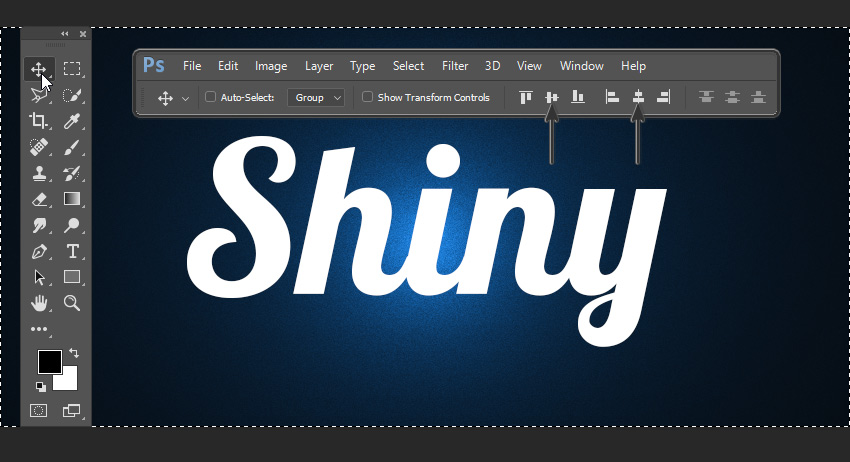Select the Move tool in the toolbox
The width and height of the screenshot is (850, 462).
(38, 69)
